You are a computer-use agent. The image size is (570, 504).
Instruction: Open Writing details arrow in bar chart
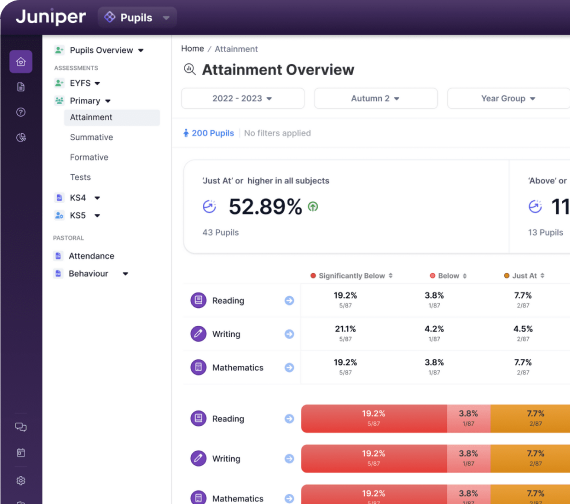pyautogui.click(x=289, y=459)
